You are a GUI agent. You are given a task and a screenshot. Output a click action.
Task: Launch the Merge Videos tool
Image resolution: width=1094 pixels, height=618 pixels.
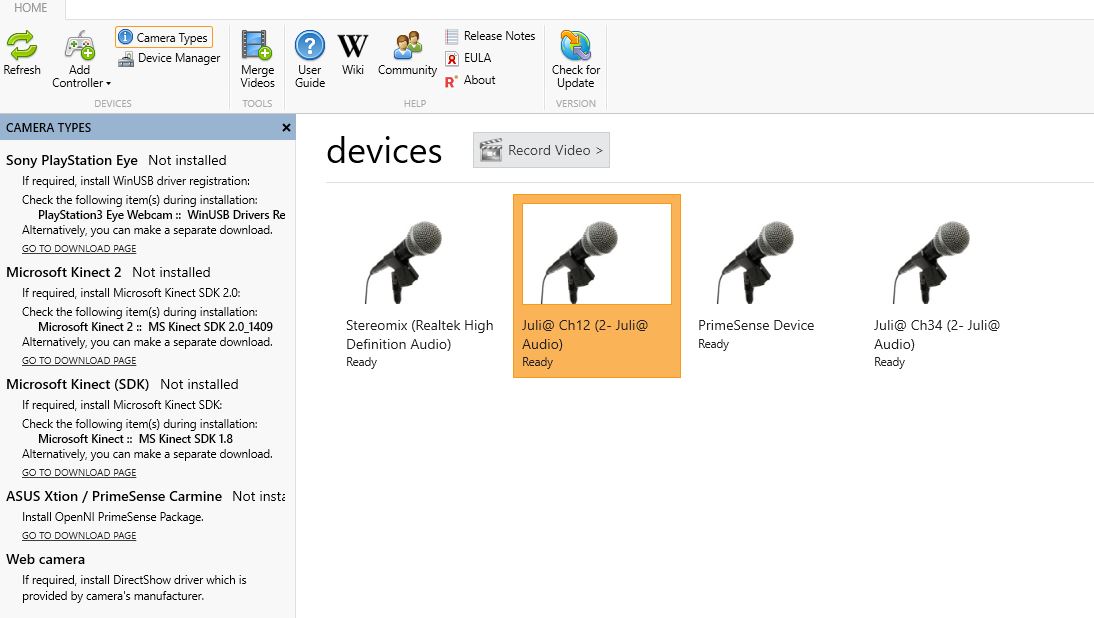click(x=257, y=59)
